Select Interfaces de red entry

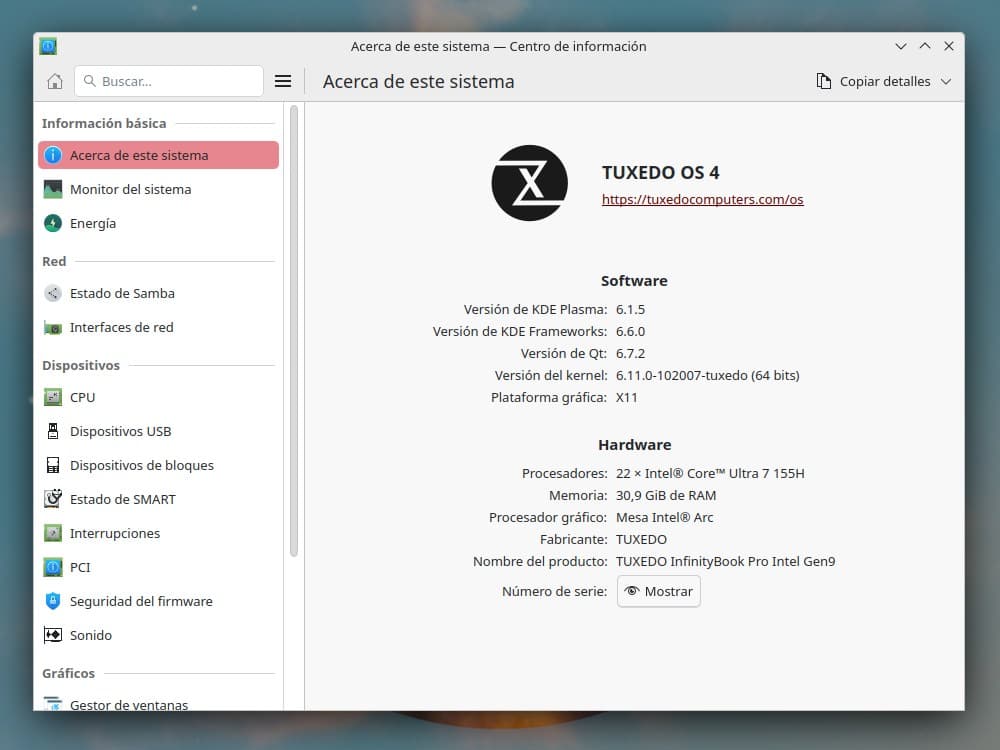pyautogui.click(x=158, y=328)
